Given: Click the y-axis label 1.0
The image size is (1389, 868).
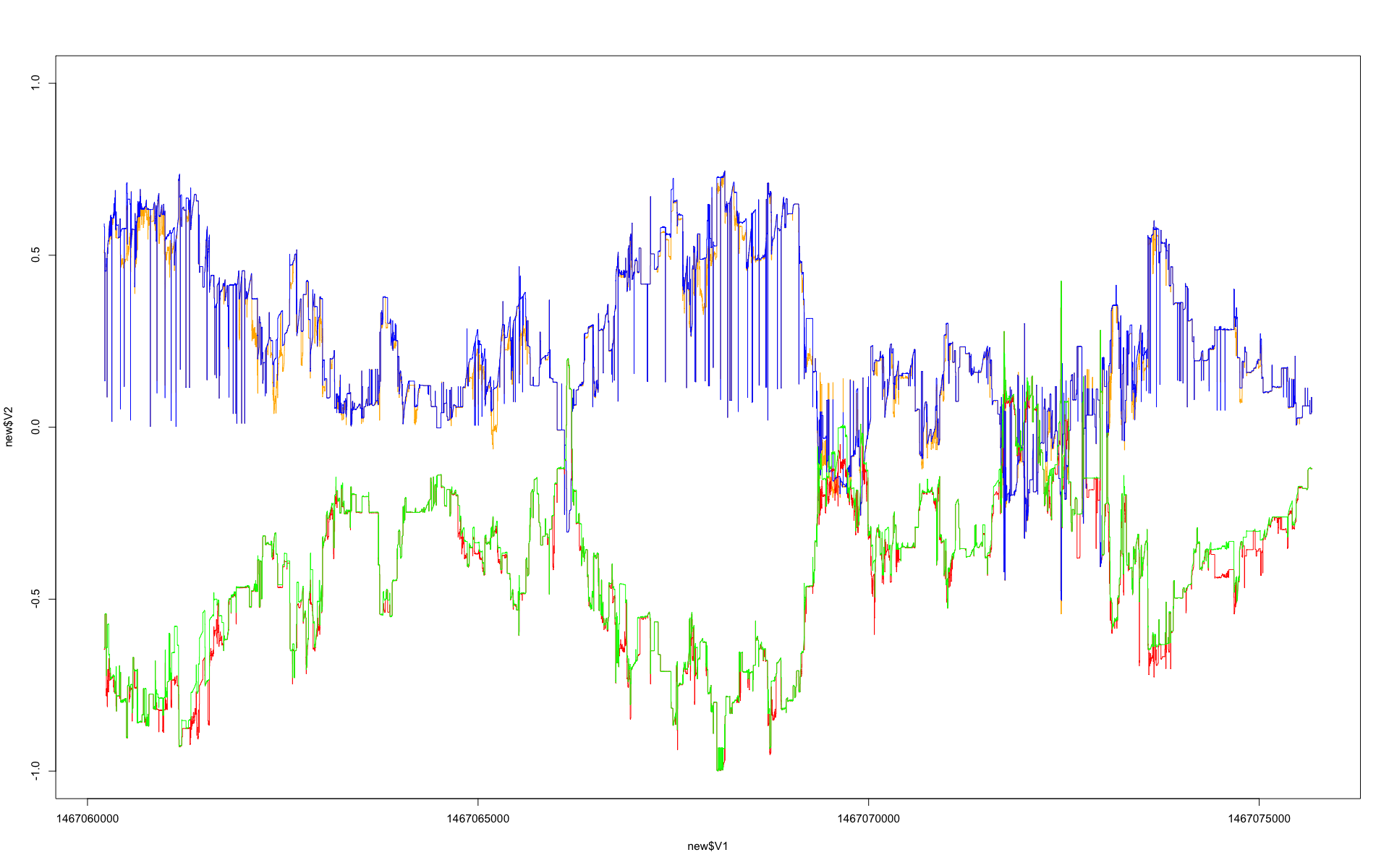Looking at the screenshot, I should 34,83.
